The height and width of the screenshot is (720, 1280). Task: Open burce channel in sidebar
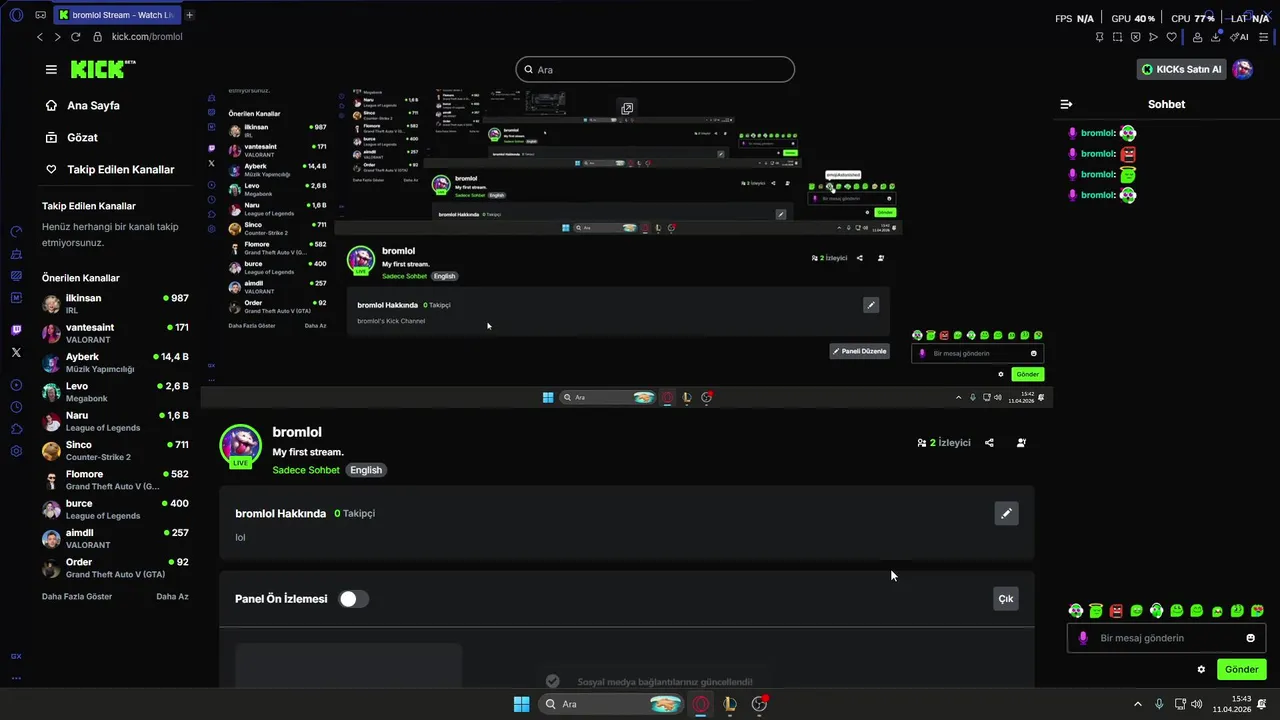(115, 509)
